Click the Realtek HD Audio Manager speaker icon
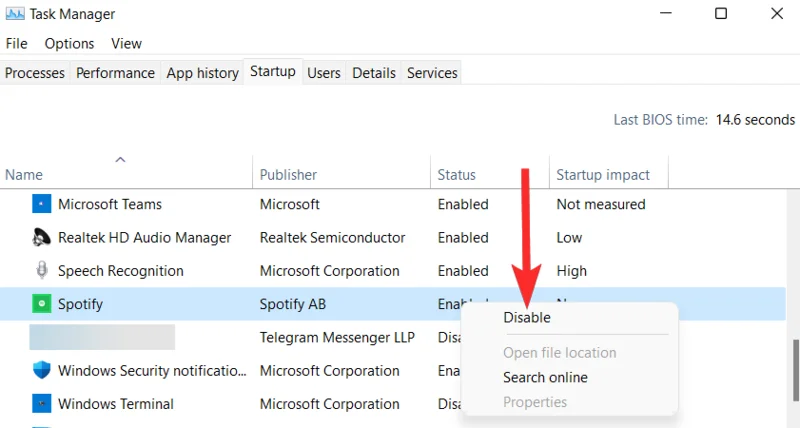Image resolution: width=800 pixels, height=428 pixels. click(41, 238)
